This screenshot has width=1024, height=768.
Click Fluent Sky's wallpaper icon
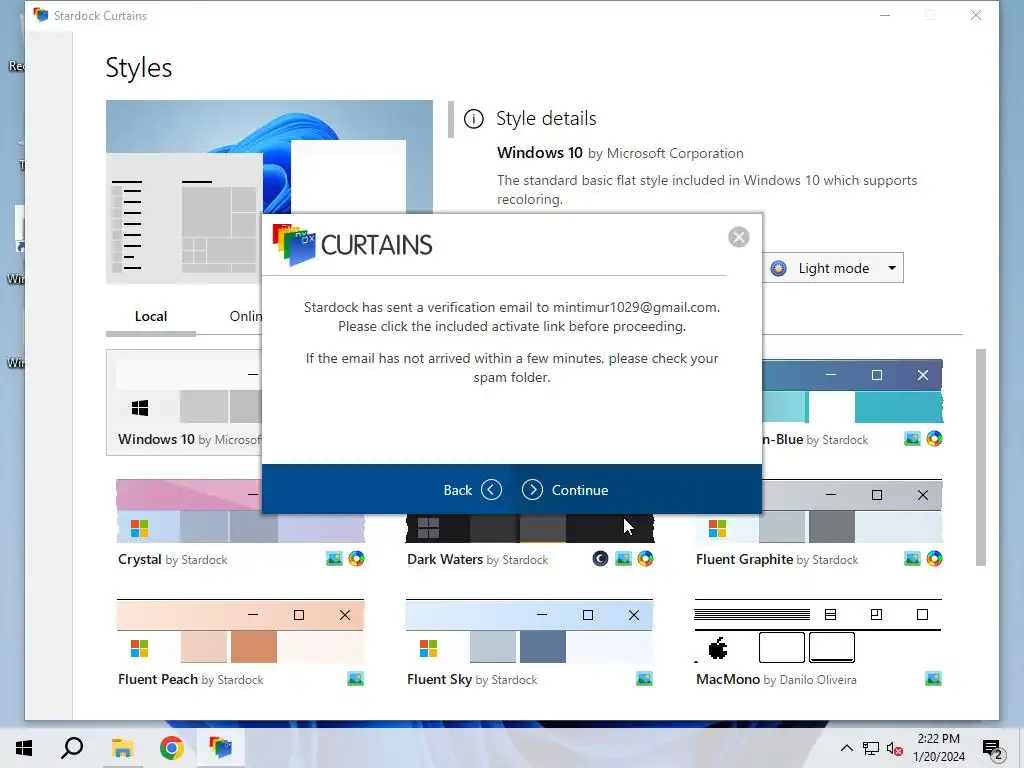645,679
